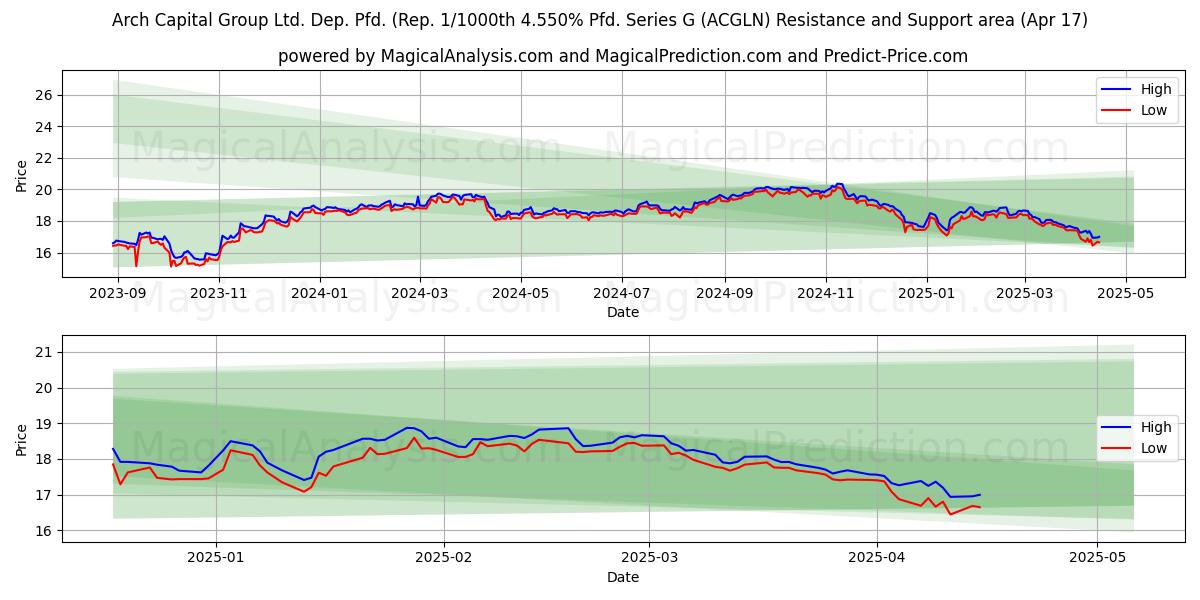The width and height of the screenshot is (1200, 600).
Task: Click the top chart '2024-07' date label
Action: pos(621,295)
